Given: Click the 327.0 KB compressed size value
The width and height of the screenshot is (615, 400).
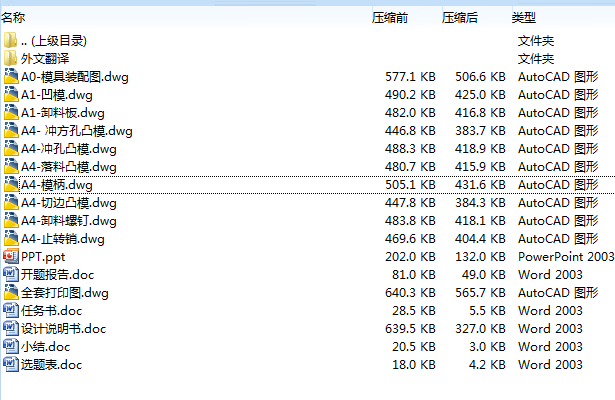Looking at the screenshot, I should (480, 329).
